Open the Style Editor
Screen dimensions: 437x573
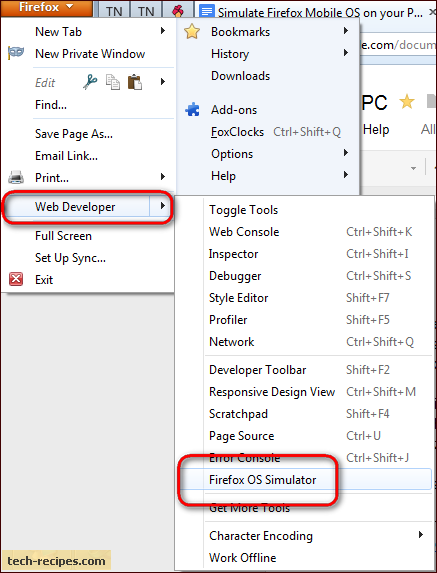pyautogui.click(x=304, y=297)
